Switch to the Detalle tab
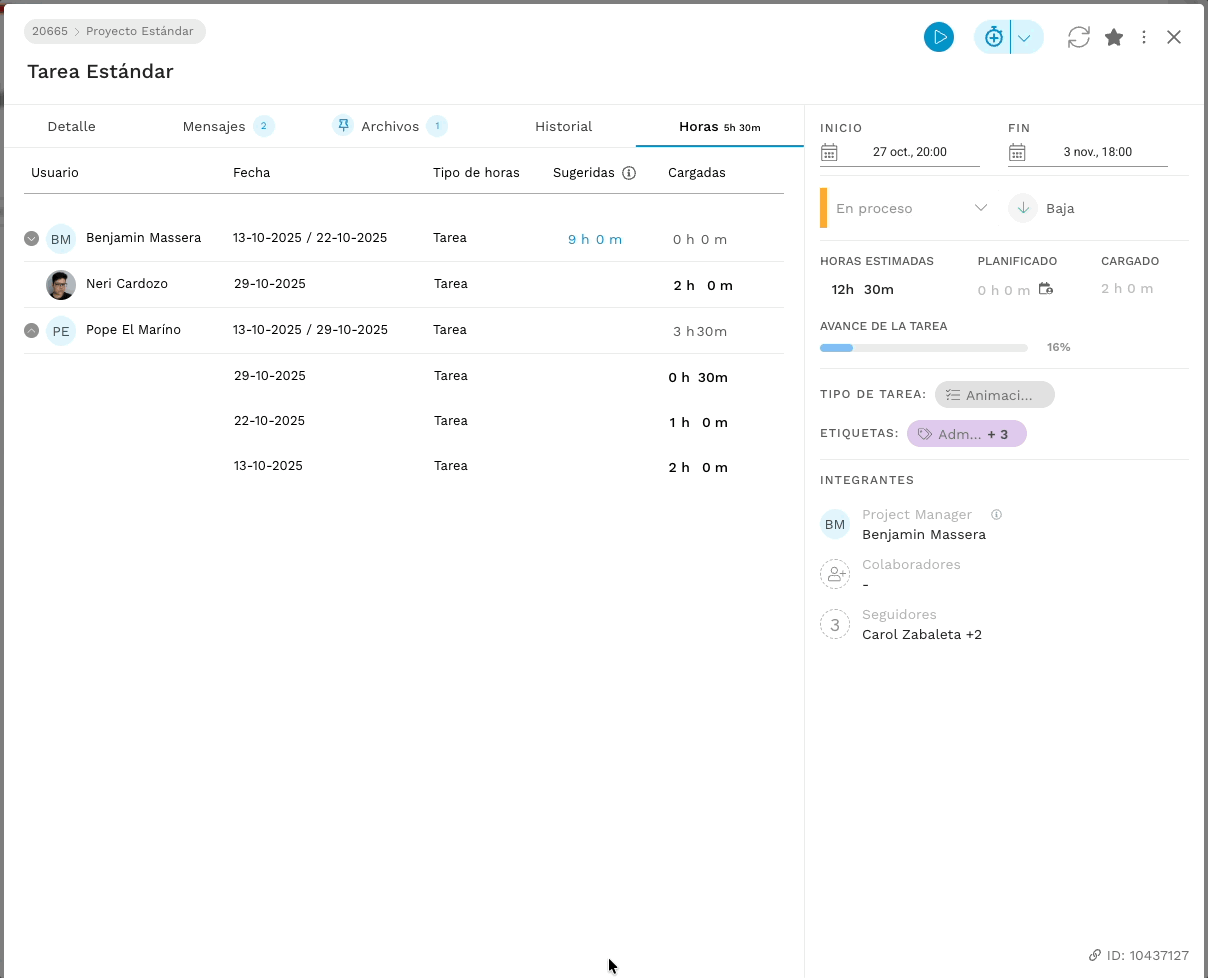 (x=72, y=127)
